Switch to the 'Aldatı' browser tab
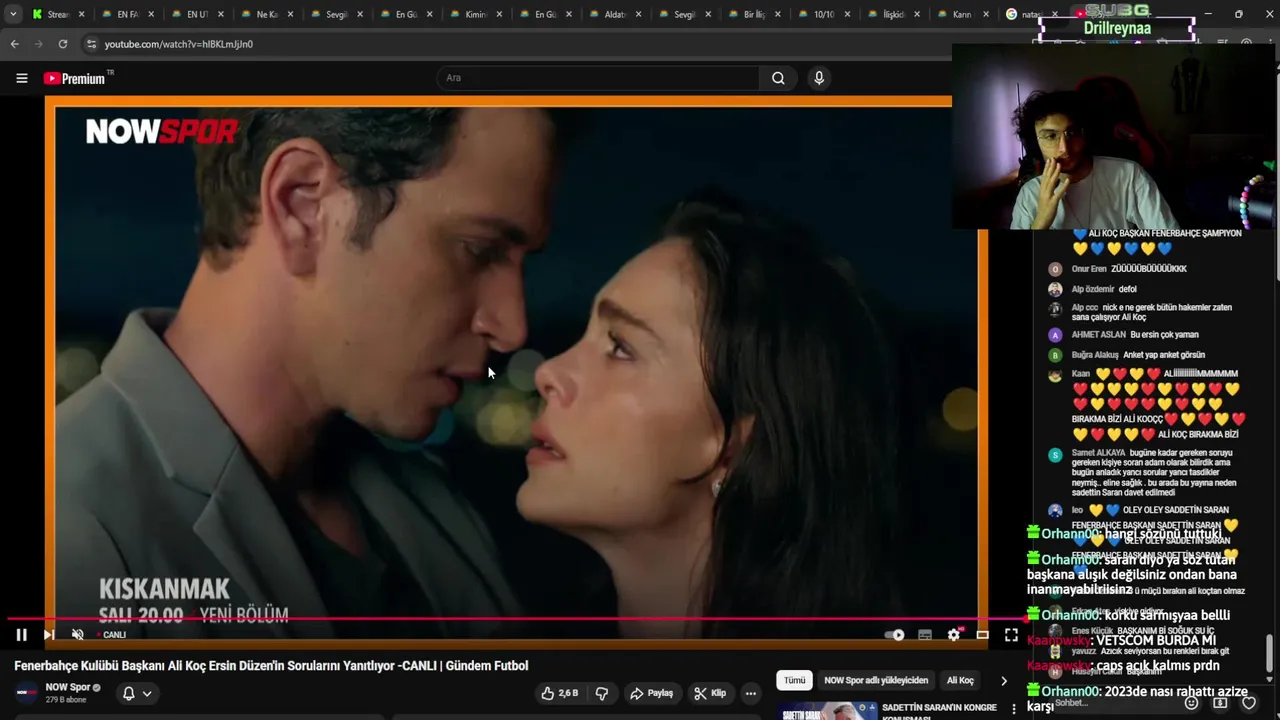The image size is (1280, 720). (x=615, y=14)
